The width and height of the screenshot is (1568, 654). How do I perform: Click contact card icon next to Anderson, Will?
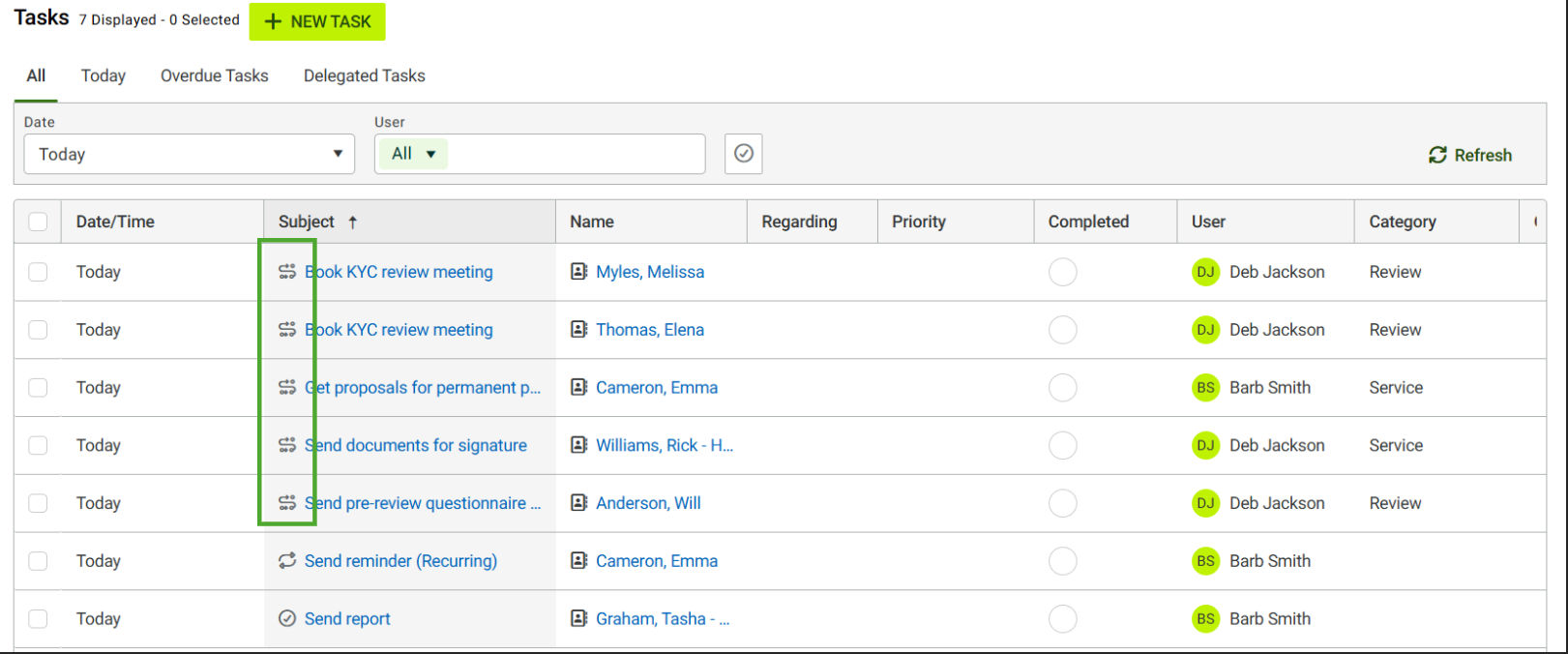(578, 503)
